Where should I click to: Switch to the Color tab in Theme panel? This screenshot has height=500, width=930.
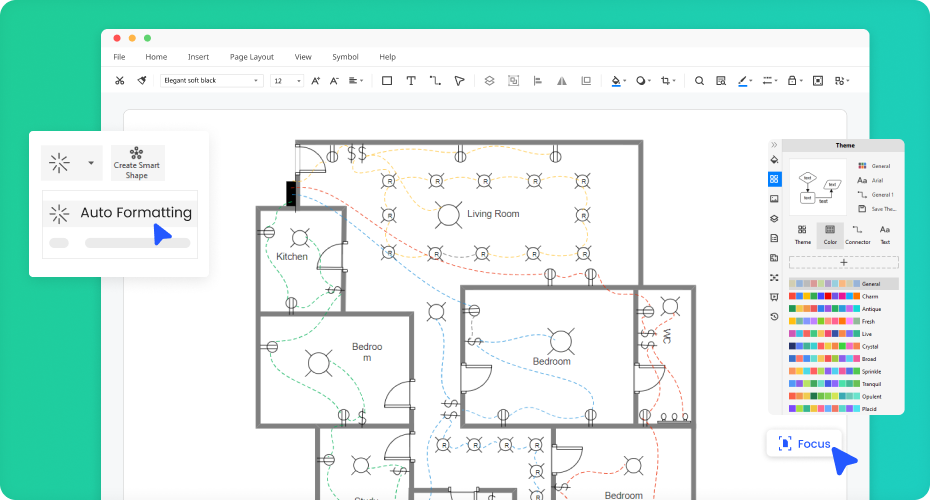830,235
